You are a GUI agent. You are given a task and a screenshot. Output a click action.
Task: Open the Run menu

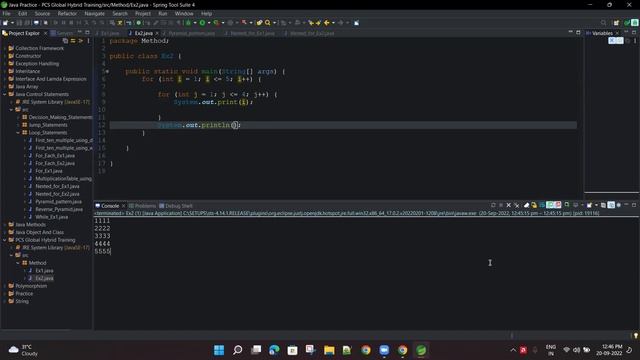pos(162,13)
